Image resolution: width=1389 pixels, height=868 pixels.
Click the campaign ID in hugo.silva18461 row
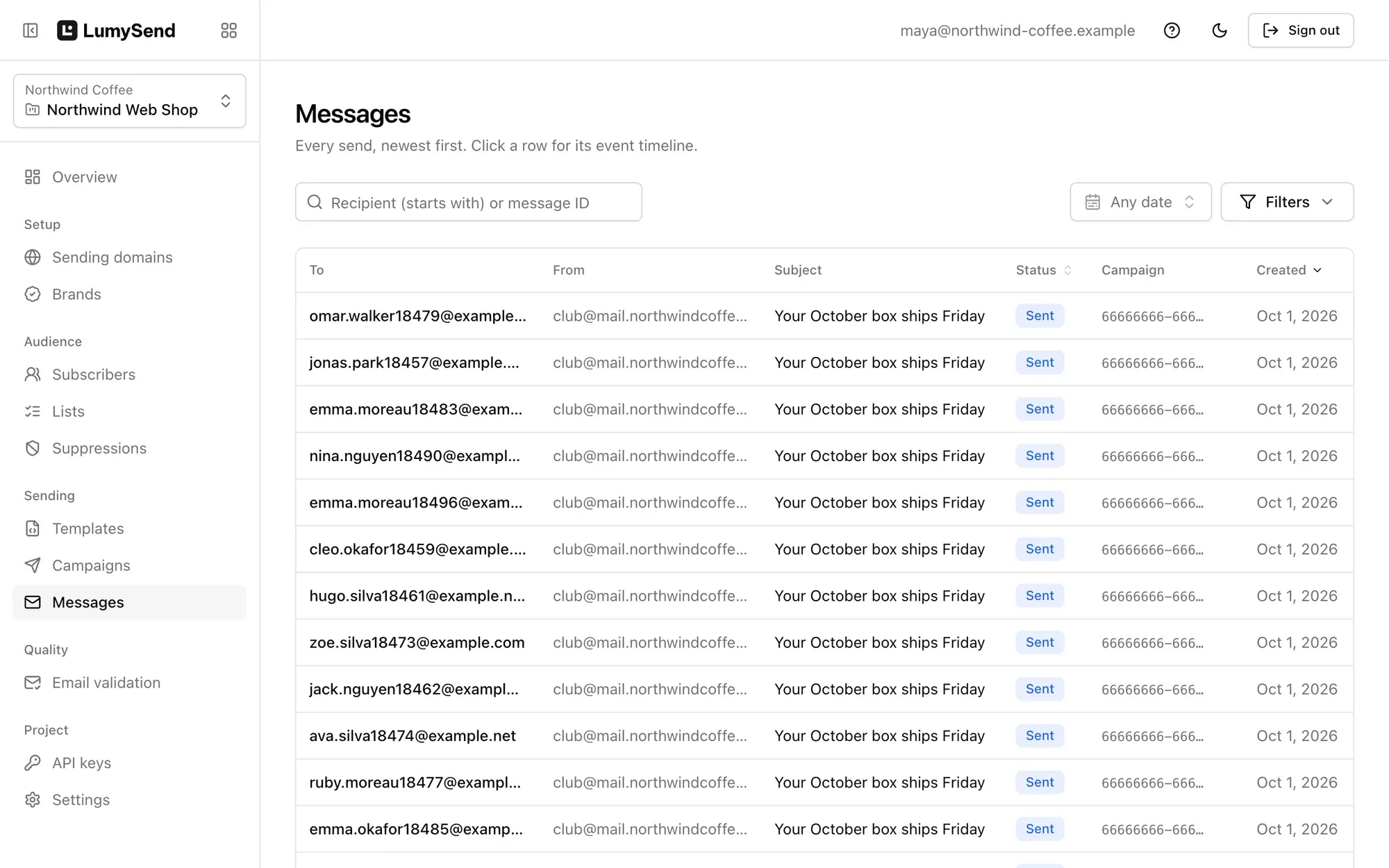pos(1152,596)
